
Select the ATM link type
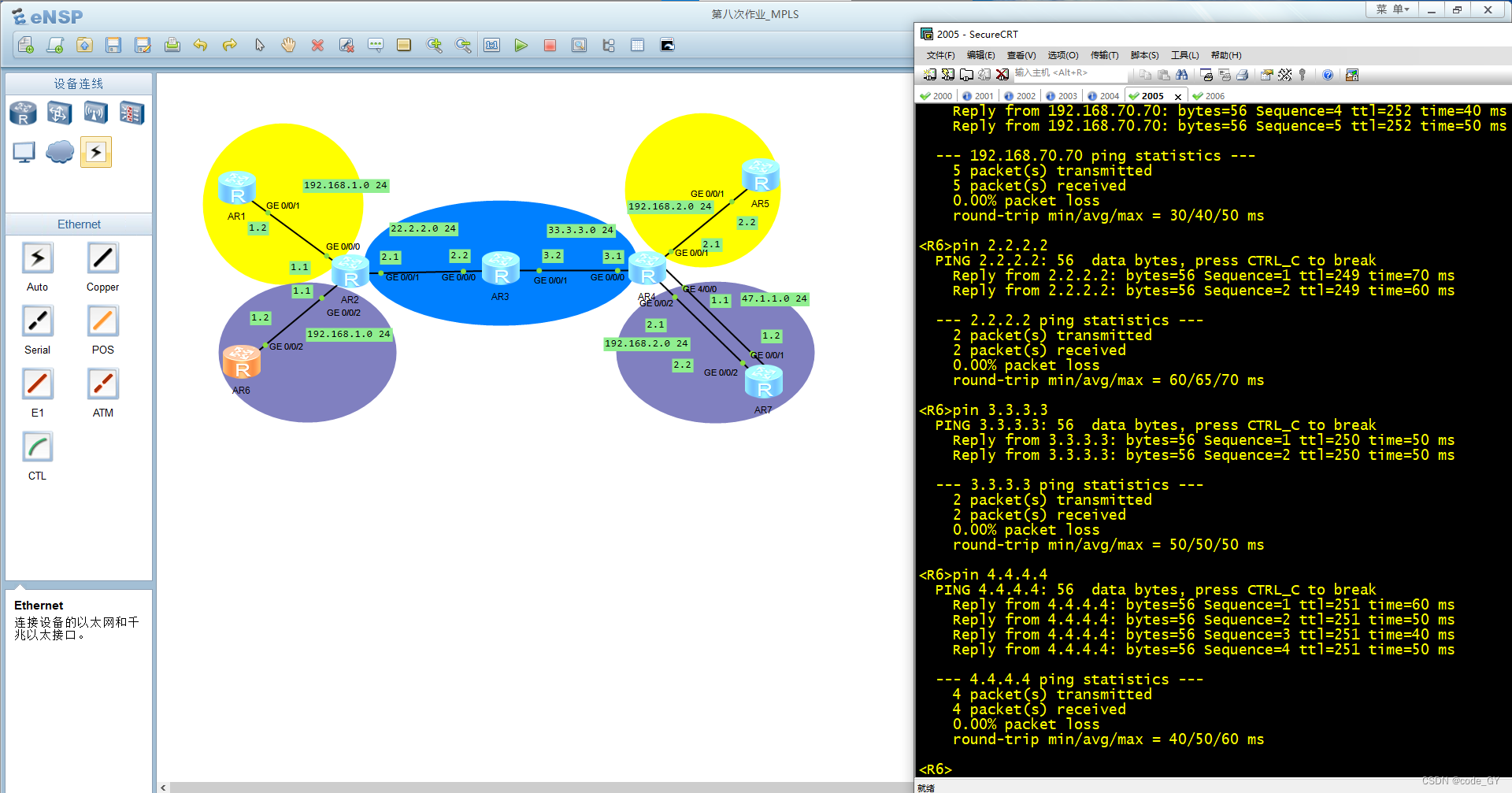(x=102, y=384)
